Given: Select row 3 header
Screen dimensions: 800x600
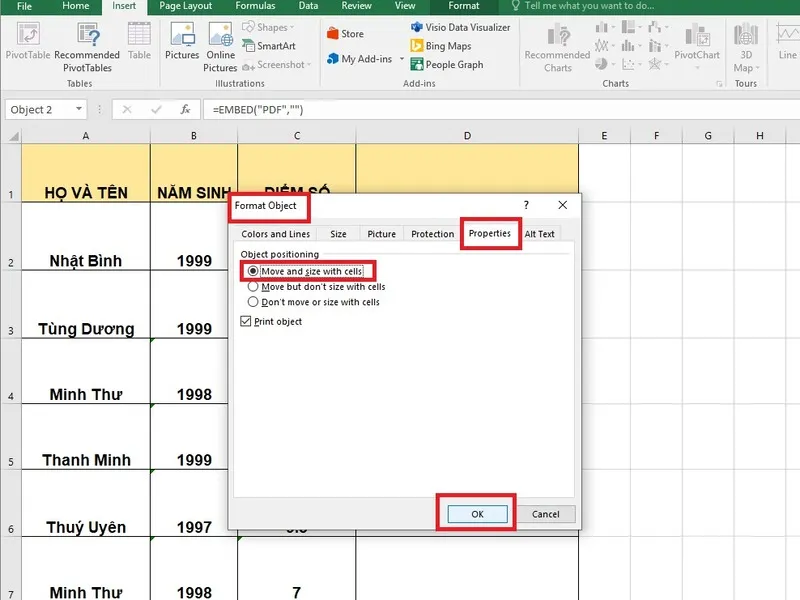Looking at the screenshot, I should click(x=11, y=304).
